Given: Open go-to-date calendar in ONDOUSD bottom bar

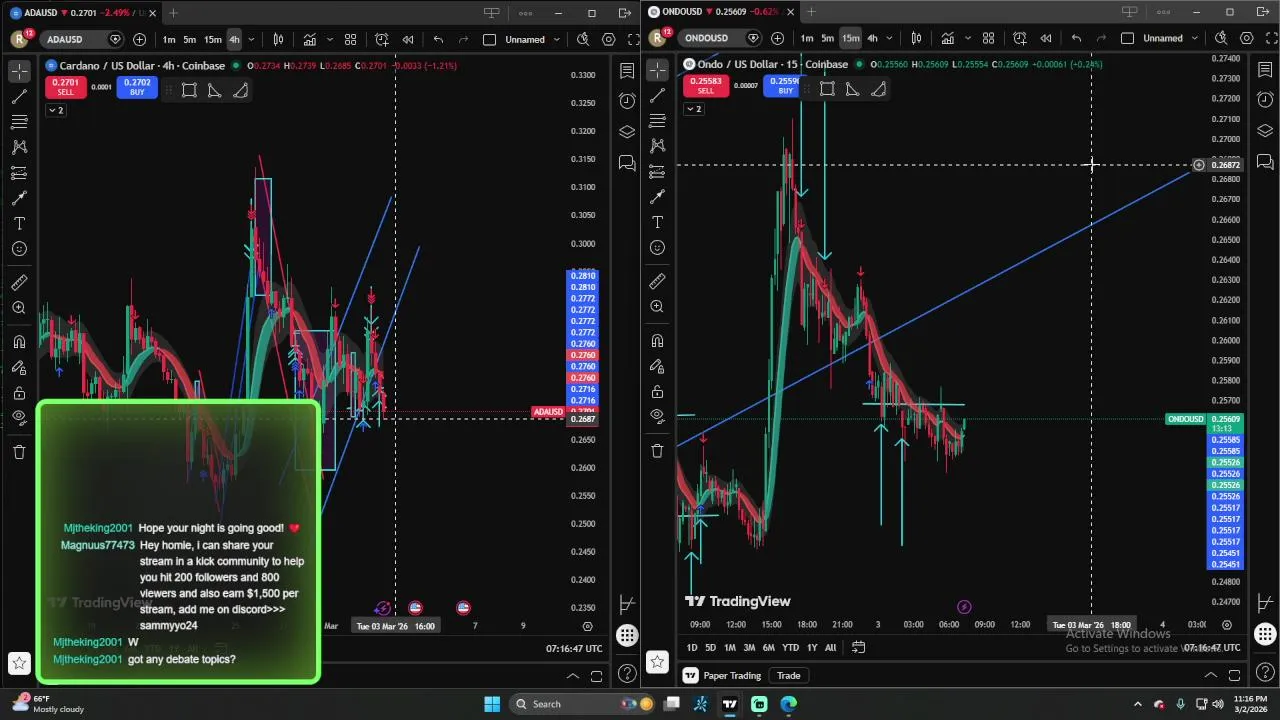Looking at the screenshot, I should 858,647.
